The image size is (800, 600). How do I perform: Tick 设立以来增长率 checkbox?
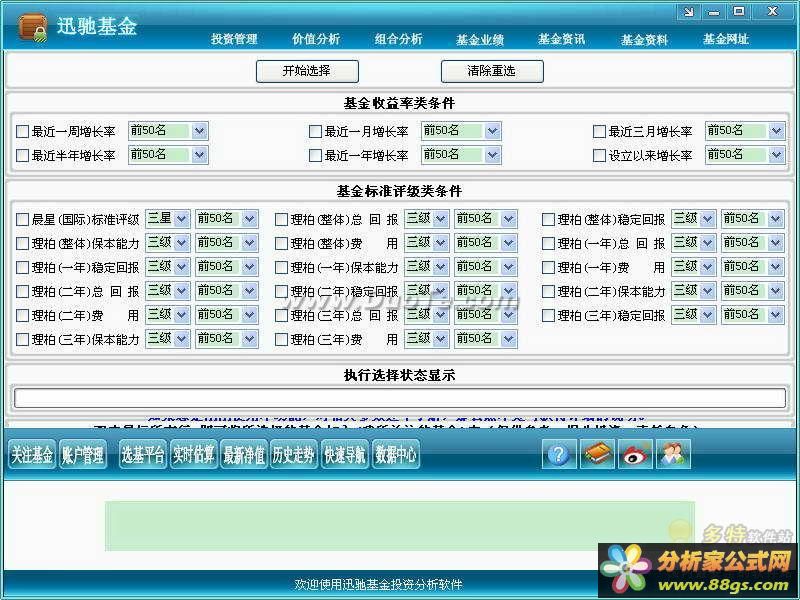pyautogui.click(x=599, y=155)
